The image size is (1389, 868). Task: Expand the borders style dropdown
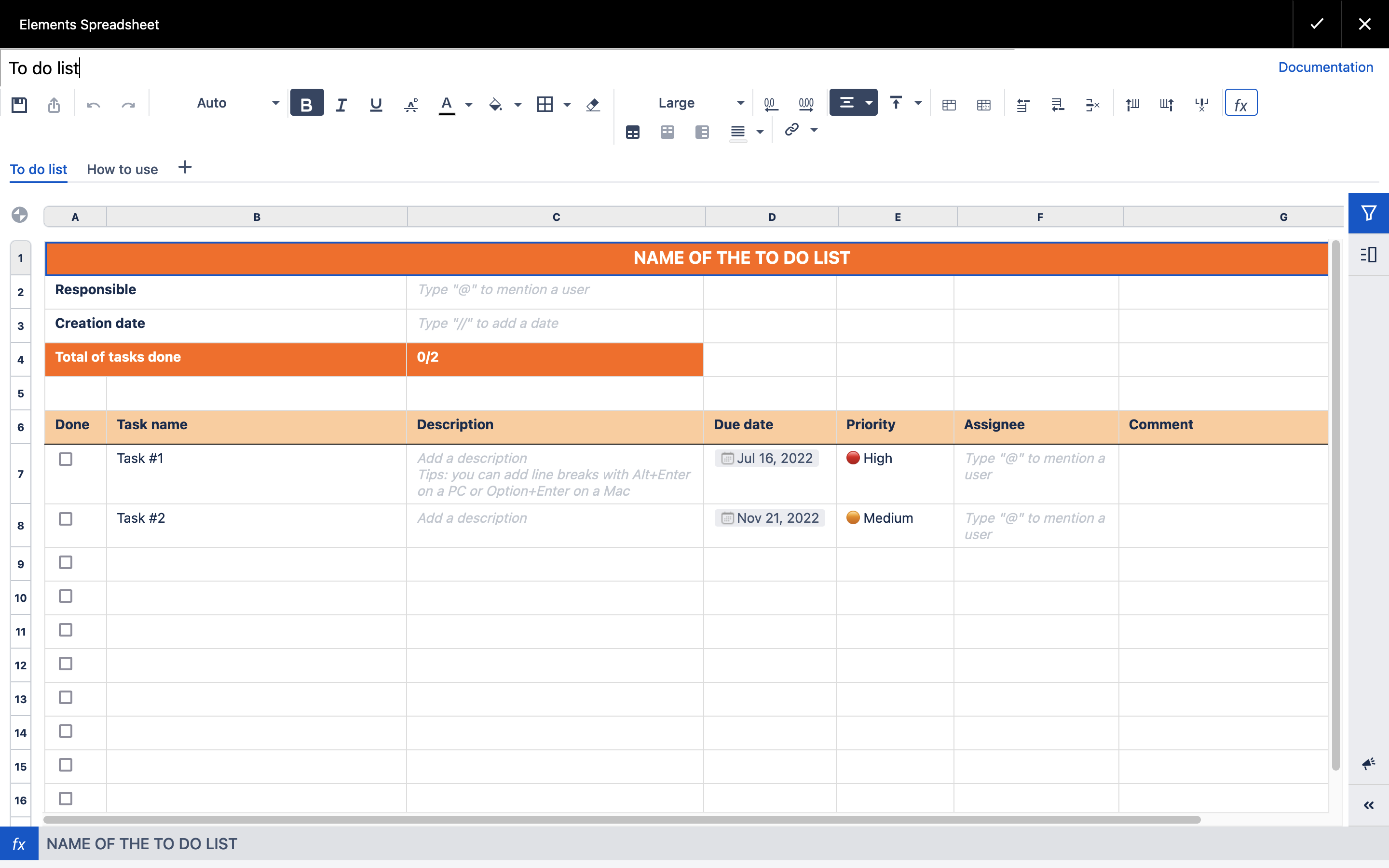click(567, 104)
